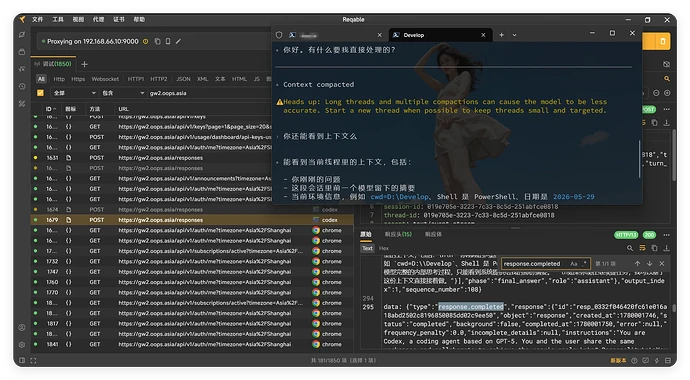Open the 证书 menu in Reqable
The width and height of the screenshot is (690, 380).
click(x=119, y=19)
